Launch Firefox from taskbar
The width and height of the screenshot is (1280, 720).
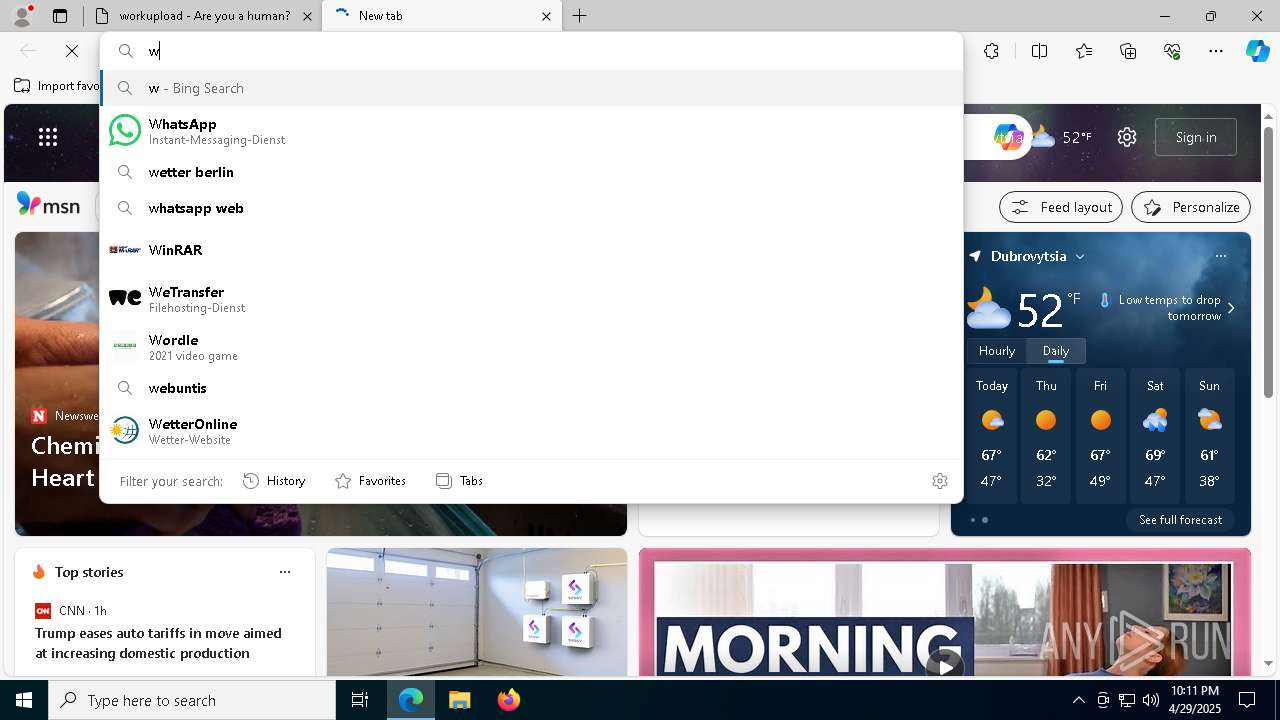508,700
